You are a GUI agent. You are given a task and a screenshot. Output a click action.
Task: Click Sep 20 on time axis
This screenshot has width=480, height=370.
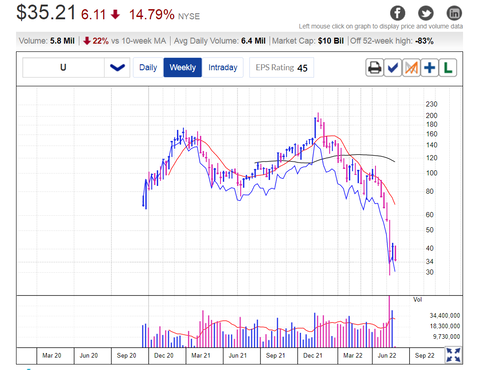[127, 356]
